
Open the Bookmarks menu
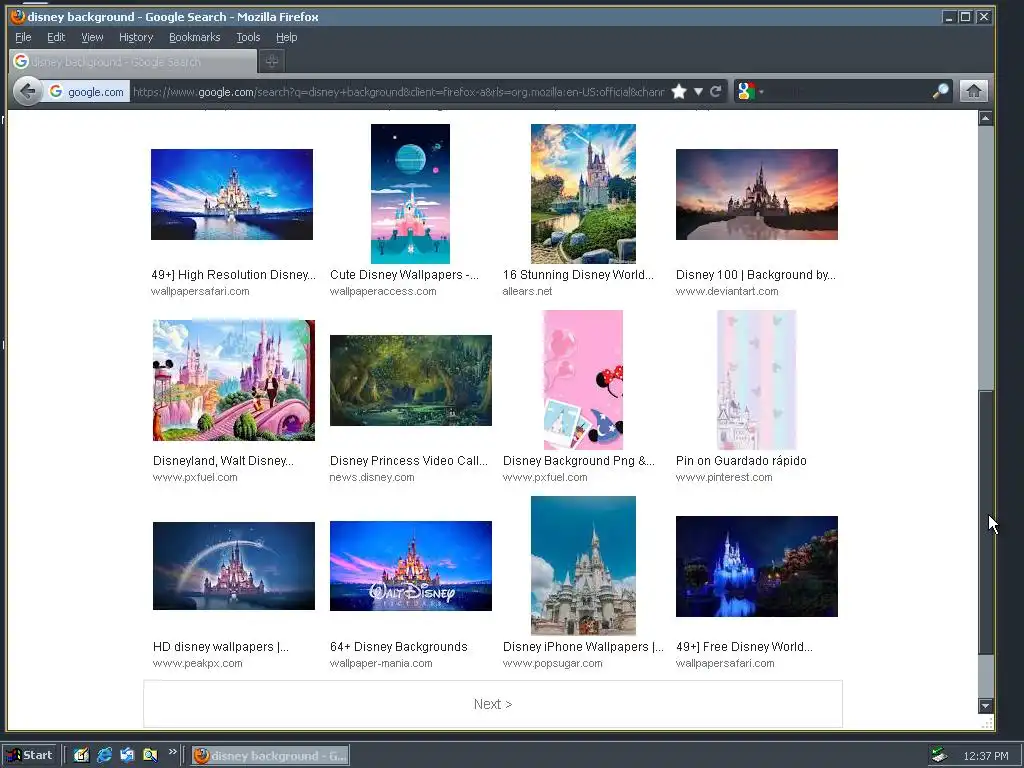[195, 37]
